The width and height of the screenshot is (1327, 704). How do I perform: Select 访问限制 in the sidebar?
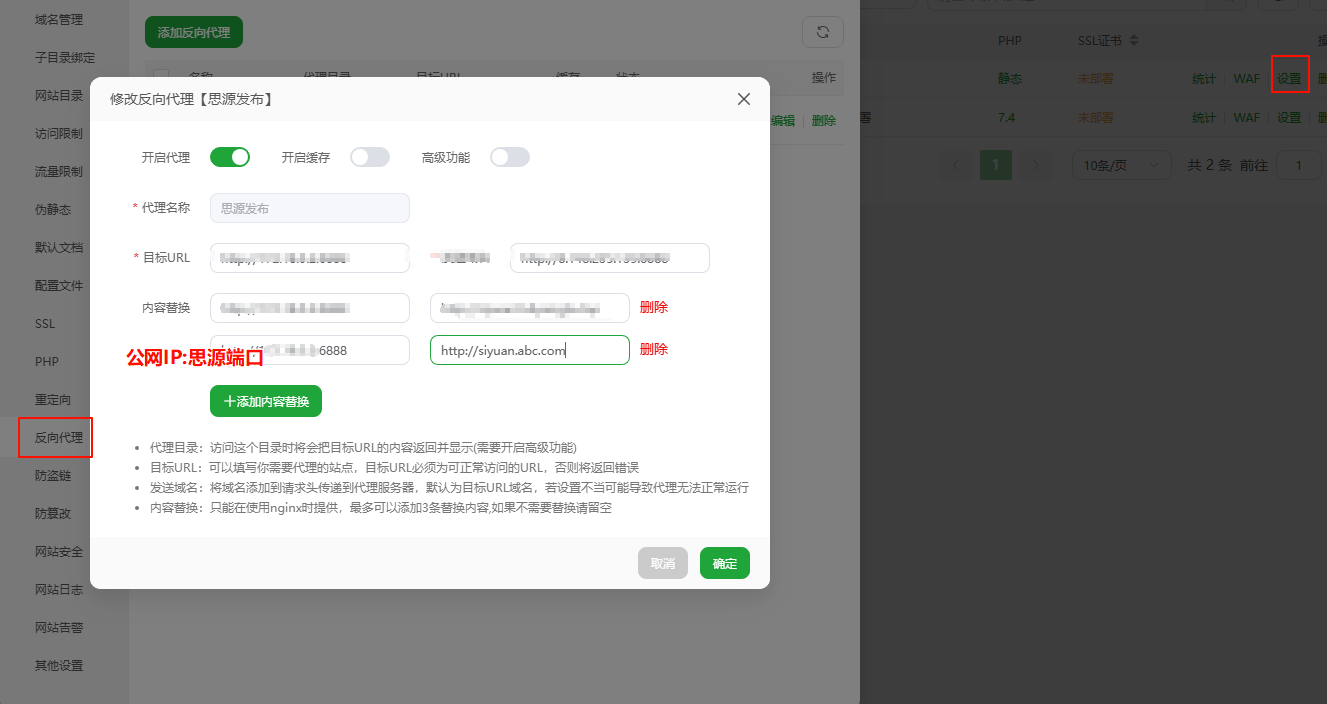click(x=59, y=133)
